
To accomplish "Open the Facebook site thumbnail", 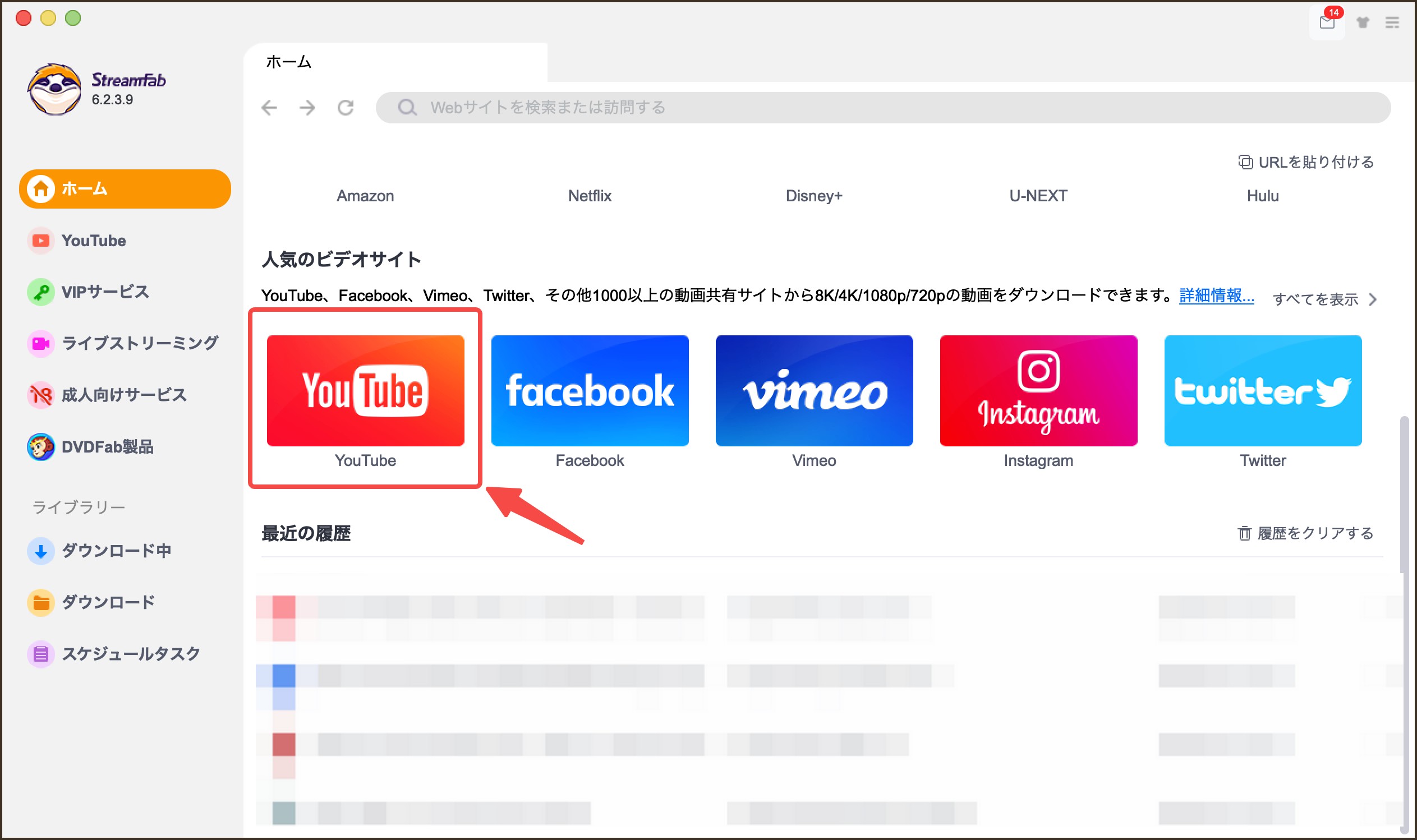I will 590,391.
